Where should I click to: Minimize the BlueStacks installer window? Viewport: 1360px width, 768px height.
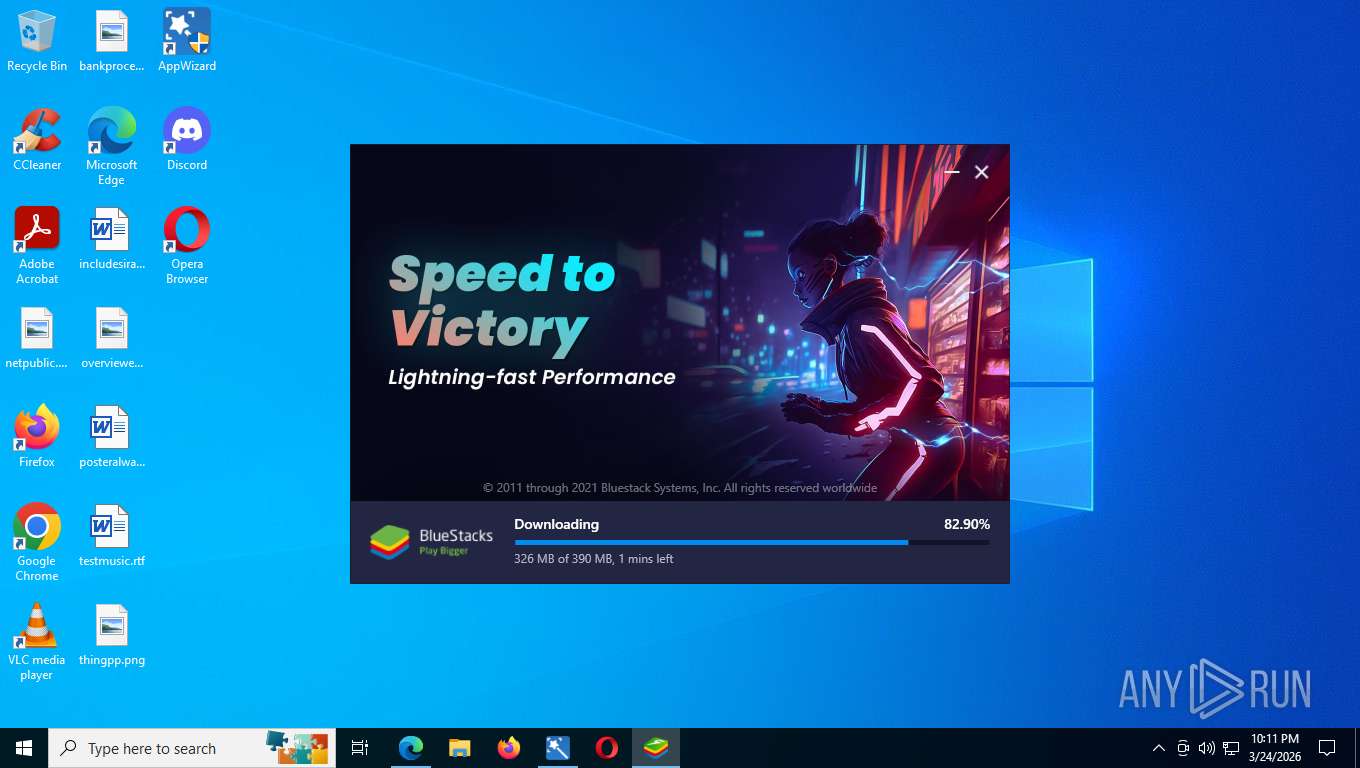pyautogui.click(x=952, y=172)
